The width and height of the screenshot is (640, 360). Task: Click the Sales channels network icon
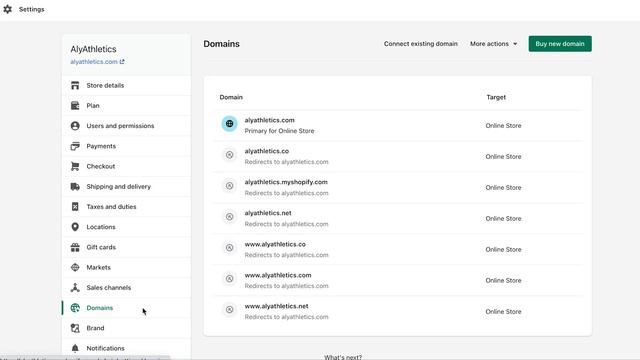click(x=75, y=288)
